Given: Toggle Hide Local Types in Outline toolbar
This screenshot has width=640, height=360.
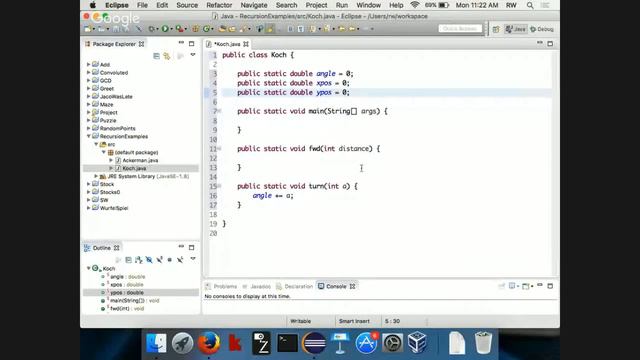Looking at the screenshot, I should point(180,260).
